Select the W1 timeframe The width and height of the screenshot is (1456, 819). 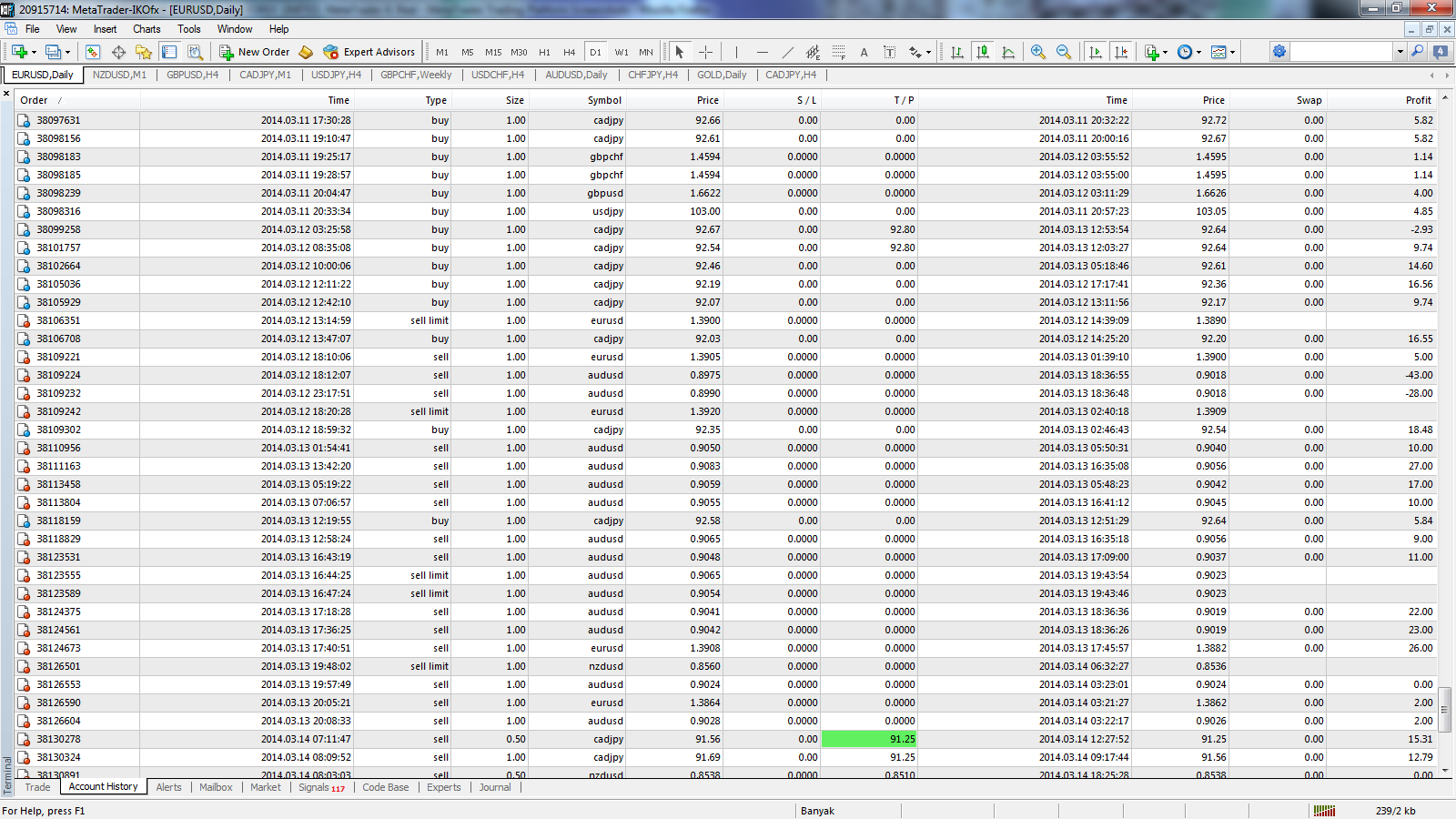[x=622, y=52]
